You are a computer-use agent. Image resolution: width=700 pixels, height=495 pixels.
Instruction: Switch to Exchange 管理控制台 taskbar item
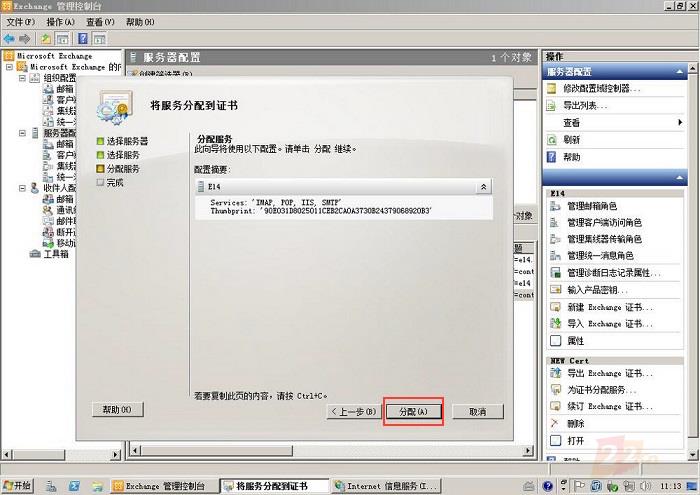[x=164, y=486]
